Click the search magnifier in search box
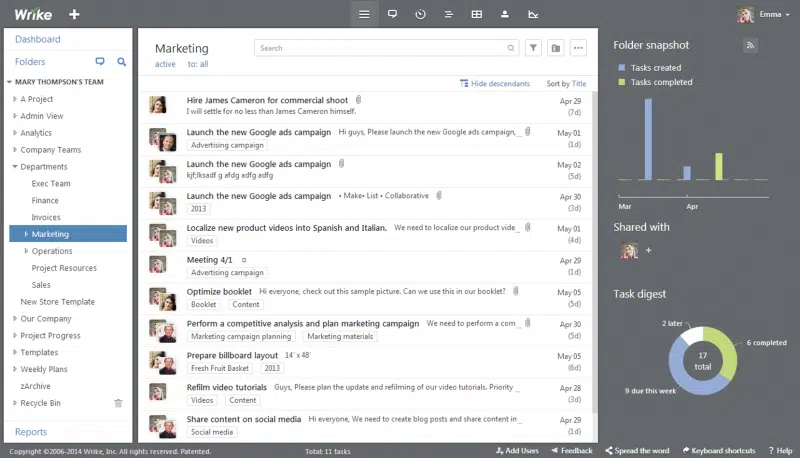This screenshot has height=458, width=800. point(511,48)
